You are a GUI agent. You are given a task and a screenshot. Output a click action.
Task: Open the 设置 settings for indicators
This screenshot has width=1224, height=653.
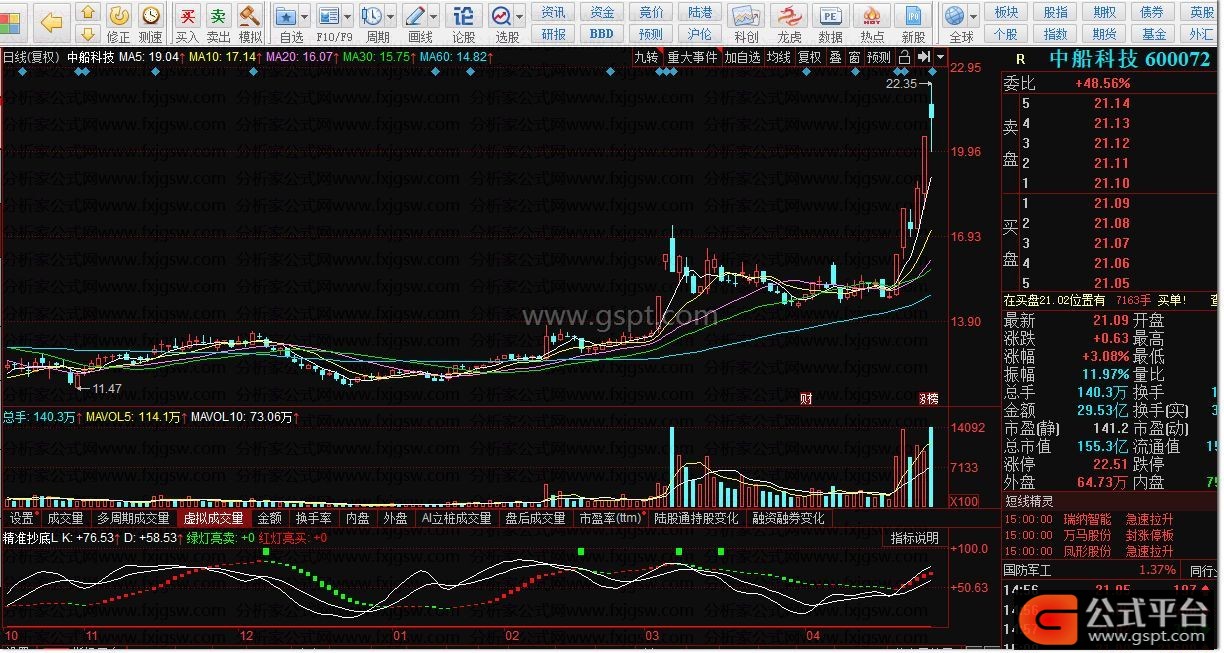22,518
